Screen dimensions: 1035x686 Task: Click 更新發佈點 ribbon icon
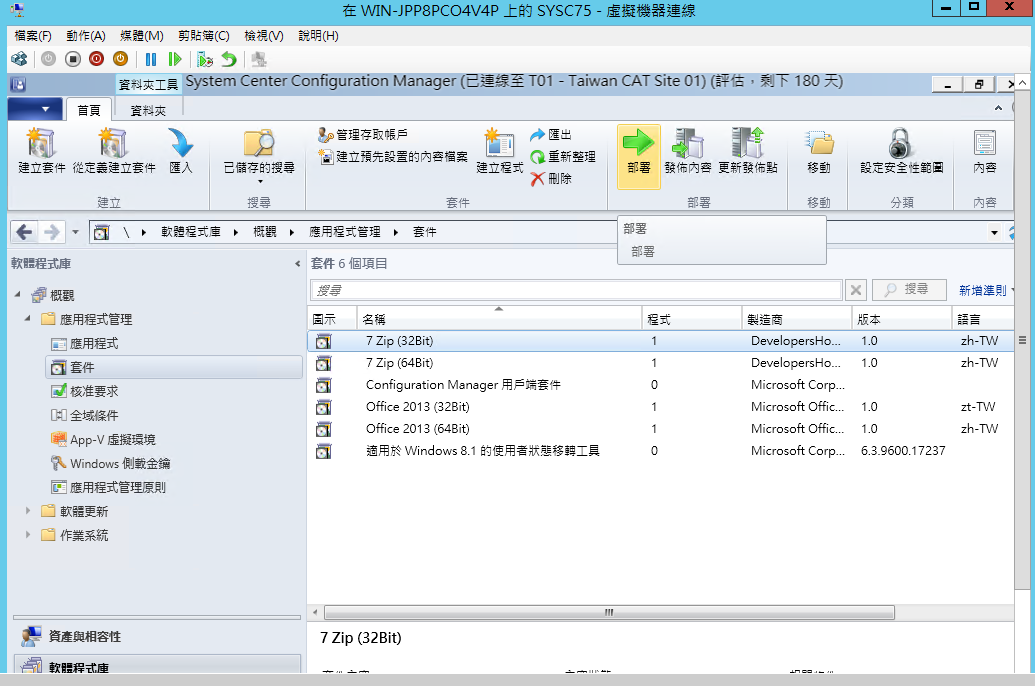pyautogui.click(x=747, y=151)
